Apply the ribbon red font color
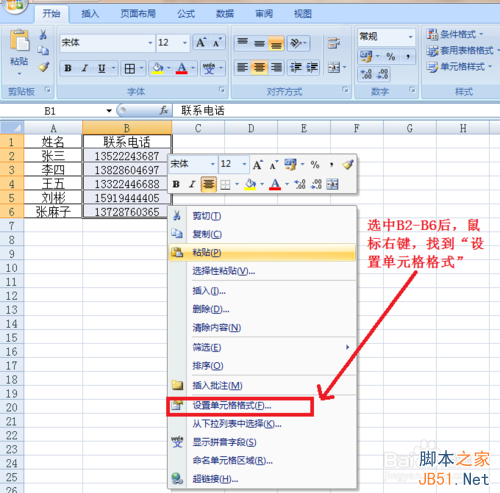 point(182,68)
